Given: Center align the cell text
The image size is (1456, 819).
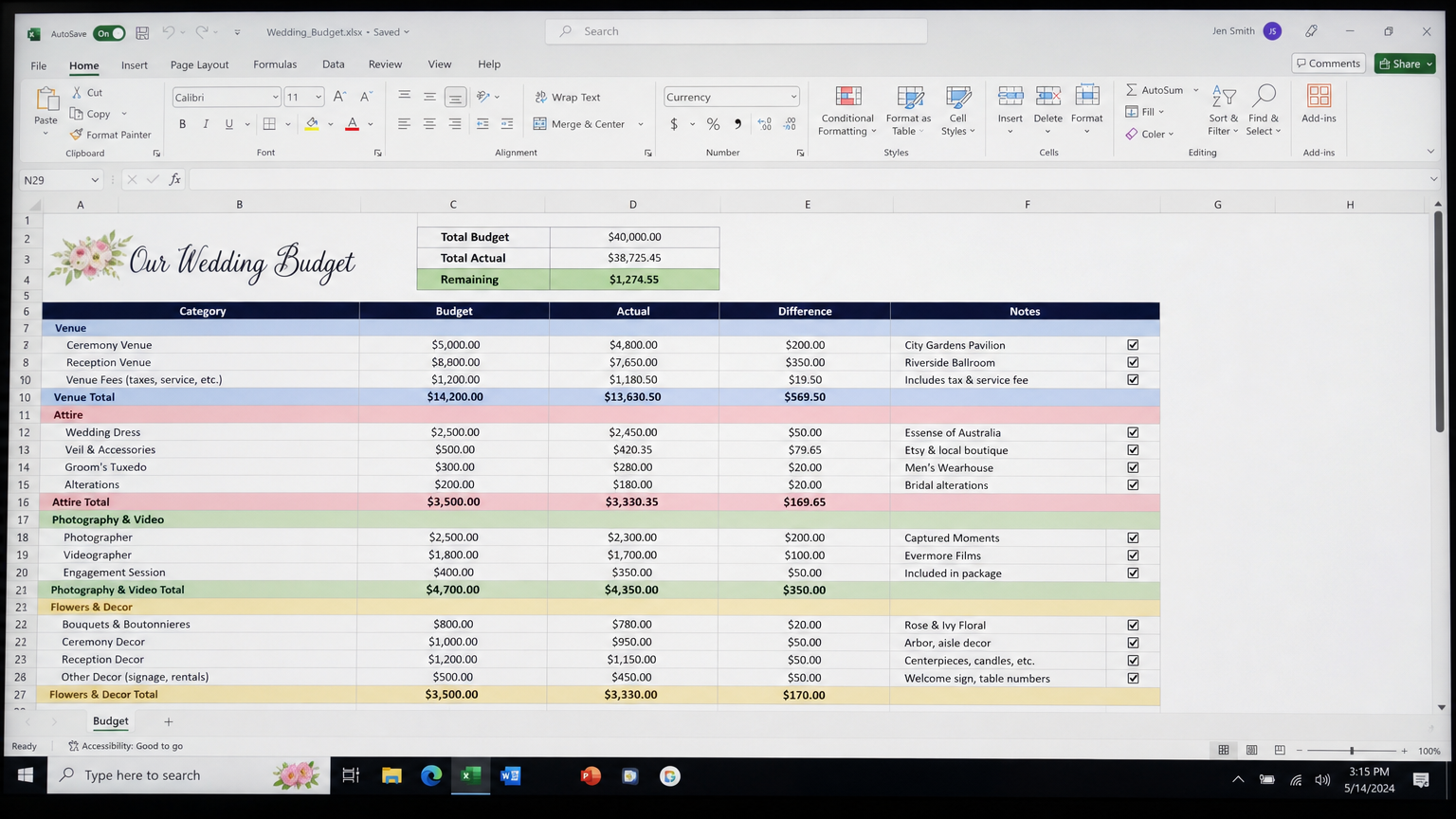Looking at the screenshot, I should click(429, 124).
